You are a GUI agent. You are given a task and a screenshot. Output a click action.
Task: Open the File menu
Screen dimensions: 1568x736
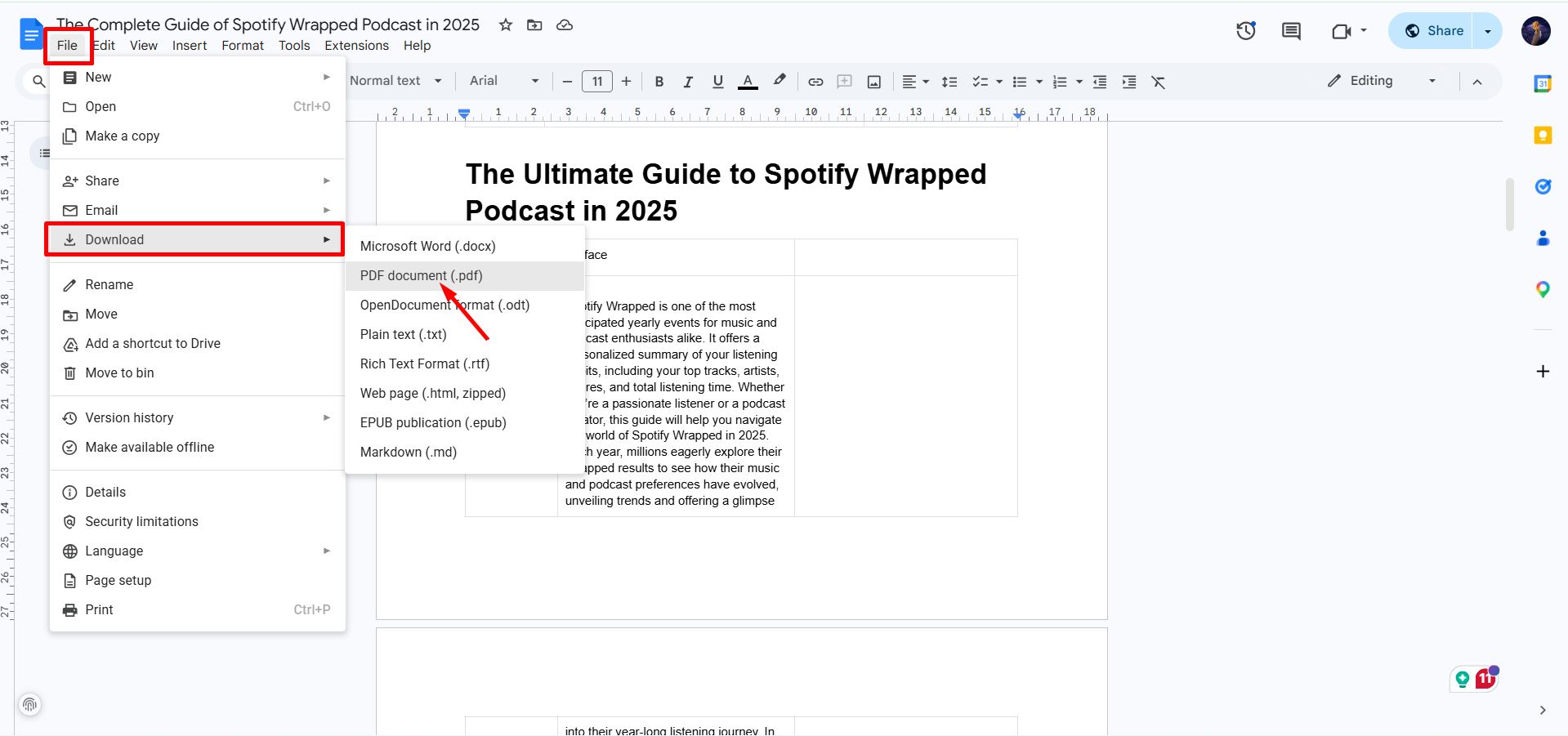(68, 46)
